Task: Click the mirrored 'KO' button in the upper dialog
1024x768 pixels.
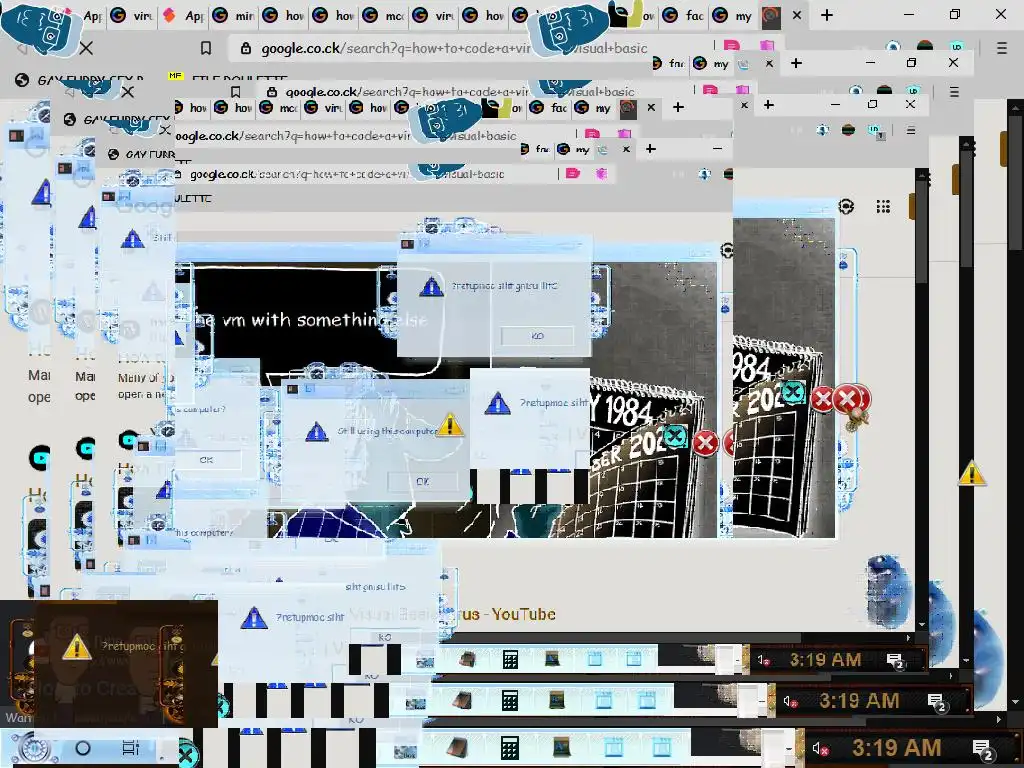Action: pyautogui.click(x=537, y=336)
